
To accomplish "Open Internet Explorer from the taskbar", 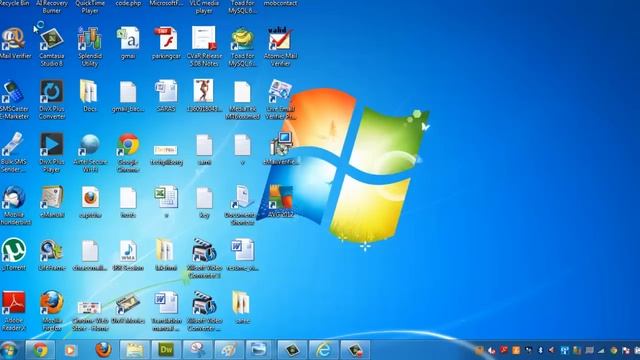I will [324, 350].
